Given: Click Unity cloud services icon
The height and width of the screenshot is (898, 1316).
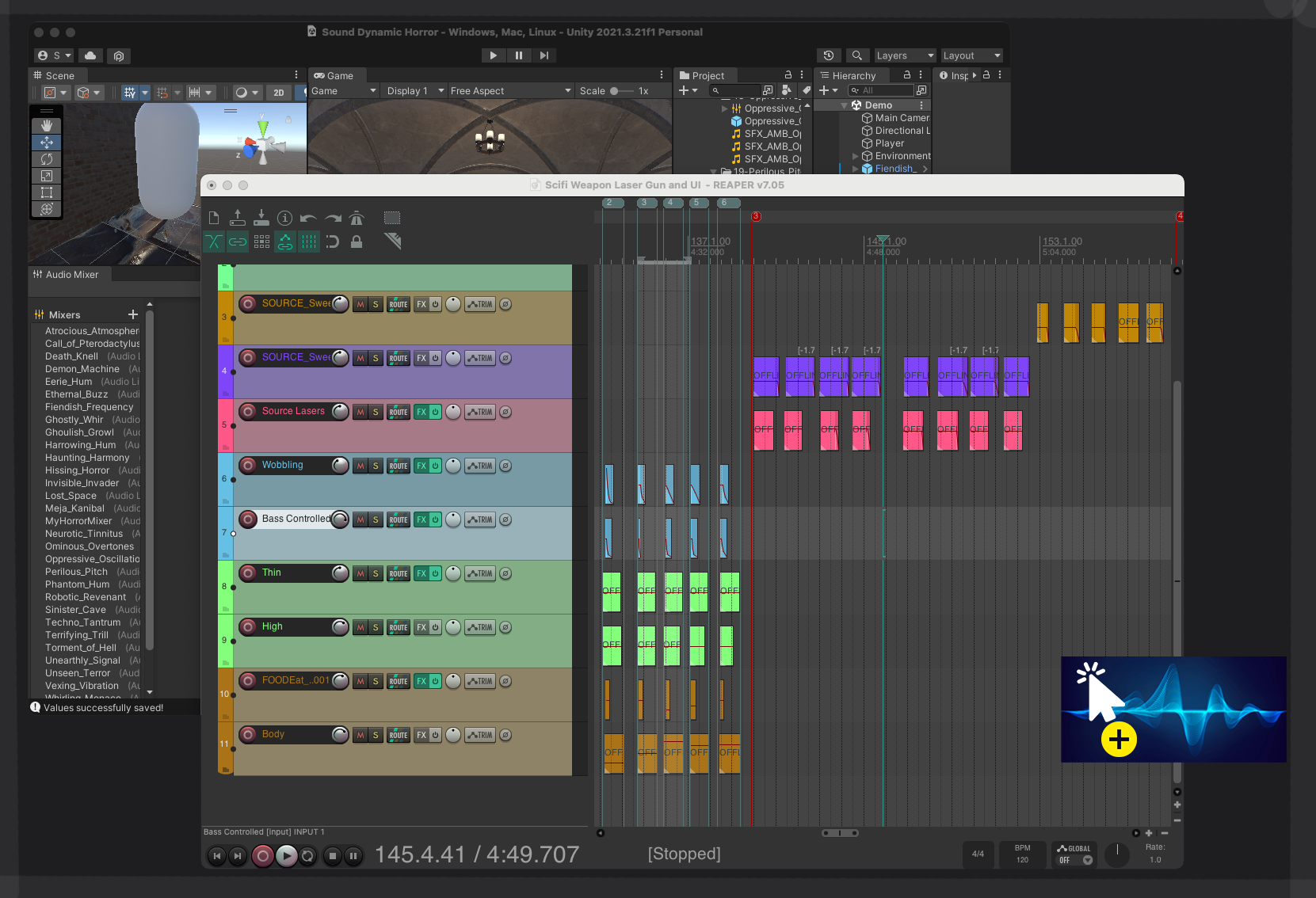Looking at the screenshot, I should pos(90,55).
